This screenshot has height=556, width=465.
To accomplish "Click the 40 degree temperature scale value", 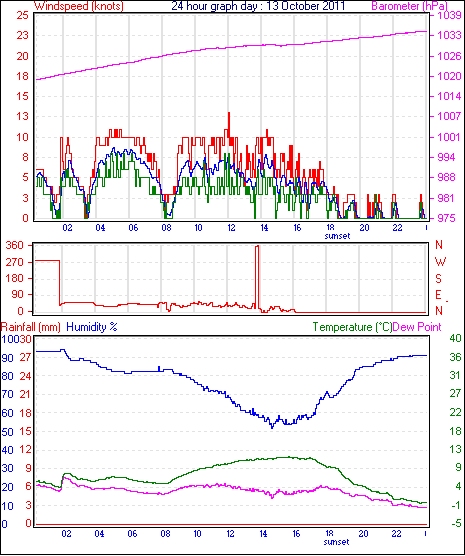I will click(x=455, y=338).
